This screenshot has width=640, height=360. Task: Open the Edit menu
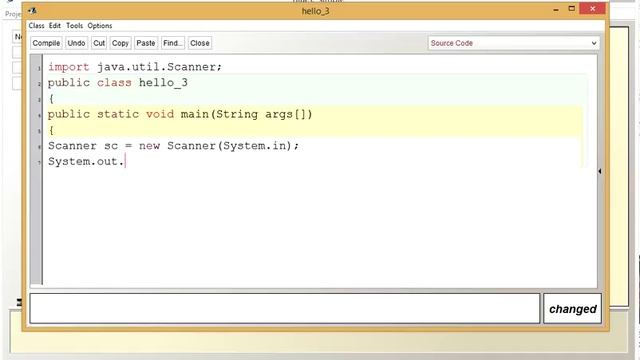point(55,26)
